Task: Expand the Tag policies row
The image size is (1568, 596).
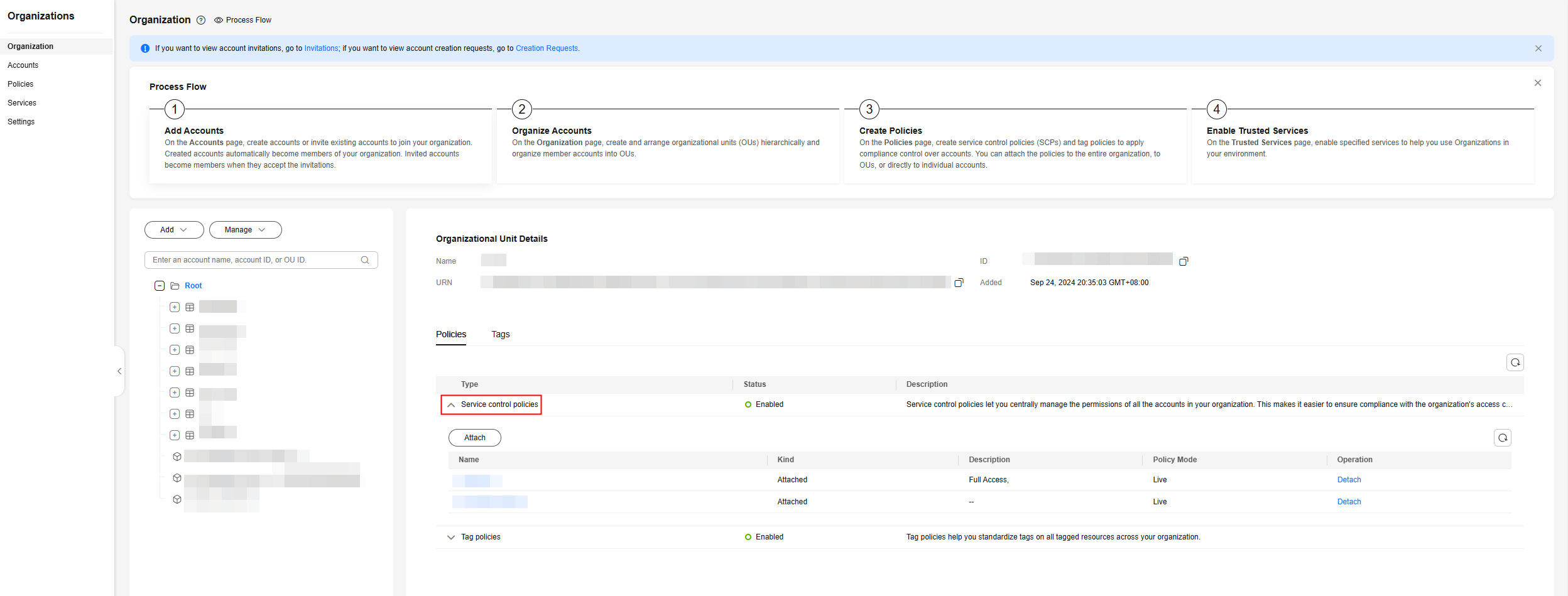Action: click(x=450, y=538)
